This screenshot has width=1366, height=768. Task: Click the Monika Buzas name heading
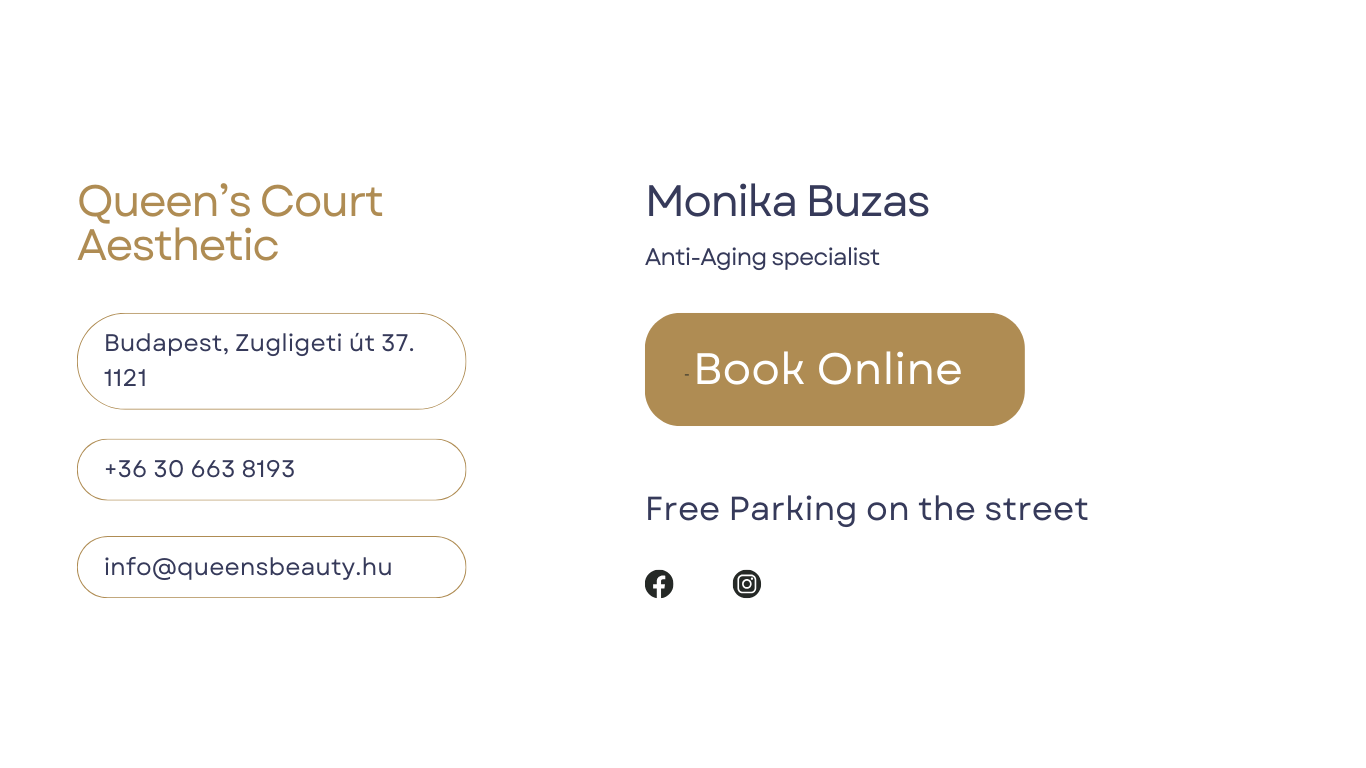click(788, 201)
